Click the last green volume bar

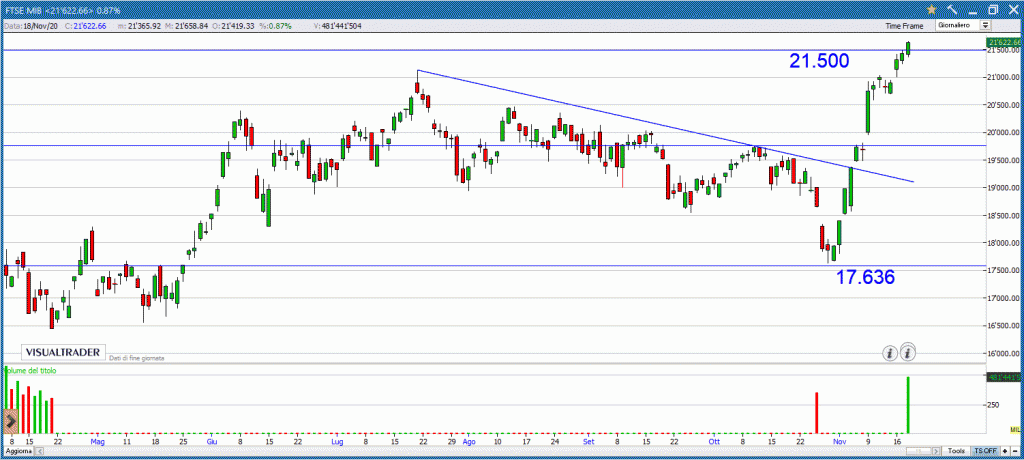(908, 404)
